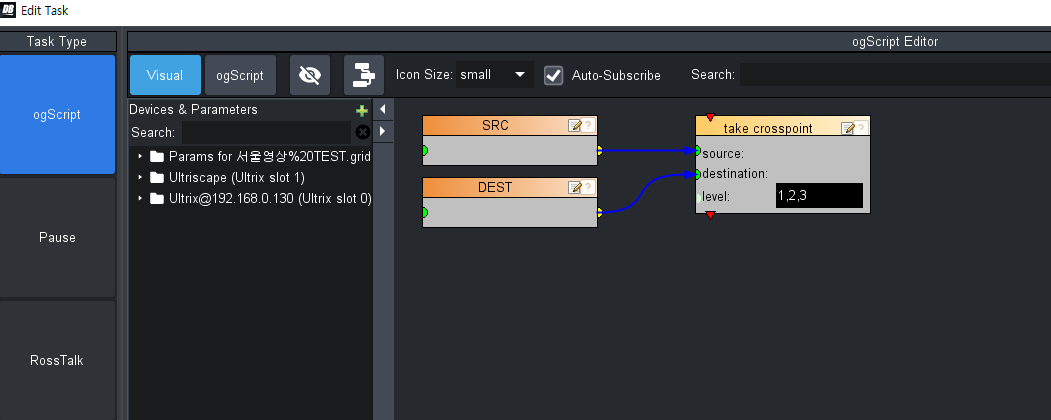Viewport: 1051px width, 420px height.
Task: Toggle the crossed-eye visibility button
Action: [x=310, y=75]
